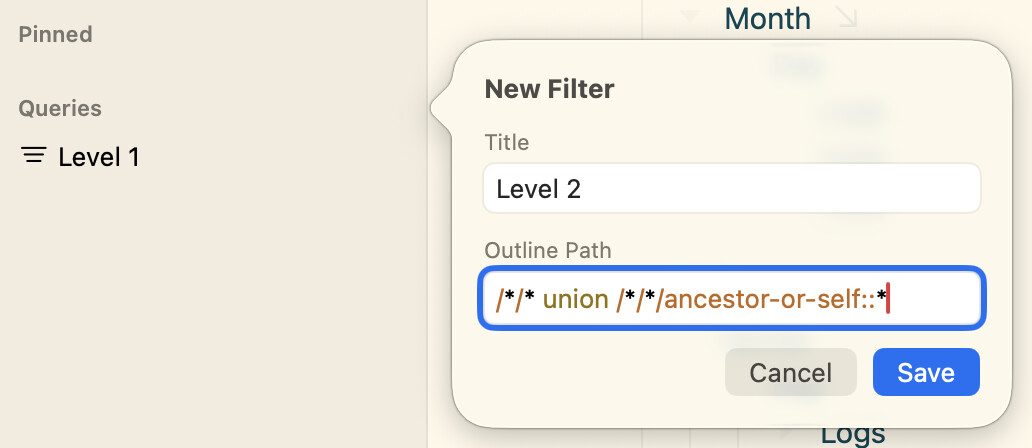1032x448 pixels.
Task: Save the new filter
Action: pos(925,373)
